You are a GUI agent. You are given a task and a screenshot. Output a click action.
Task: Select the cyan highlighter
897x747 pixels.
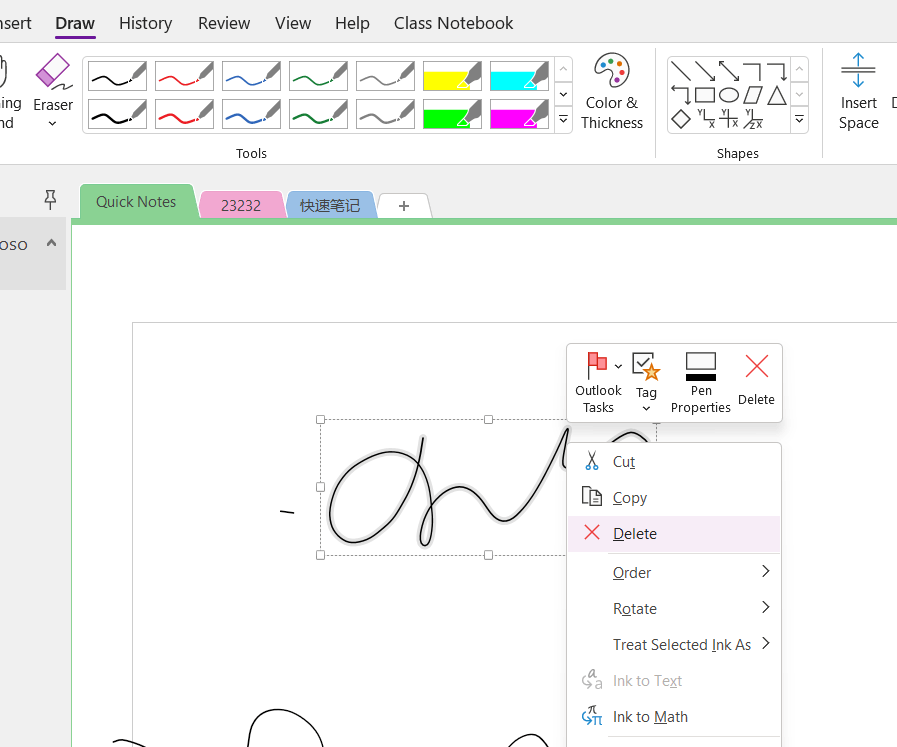[x=519, y=76]
